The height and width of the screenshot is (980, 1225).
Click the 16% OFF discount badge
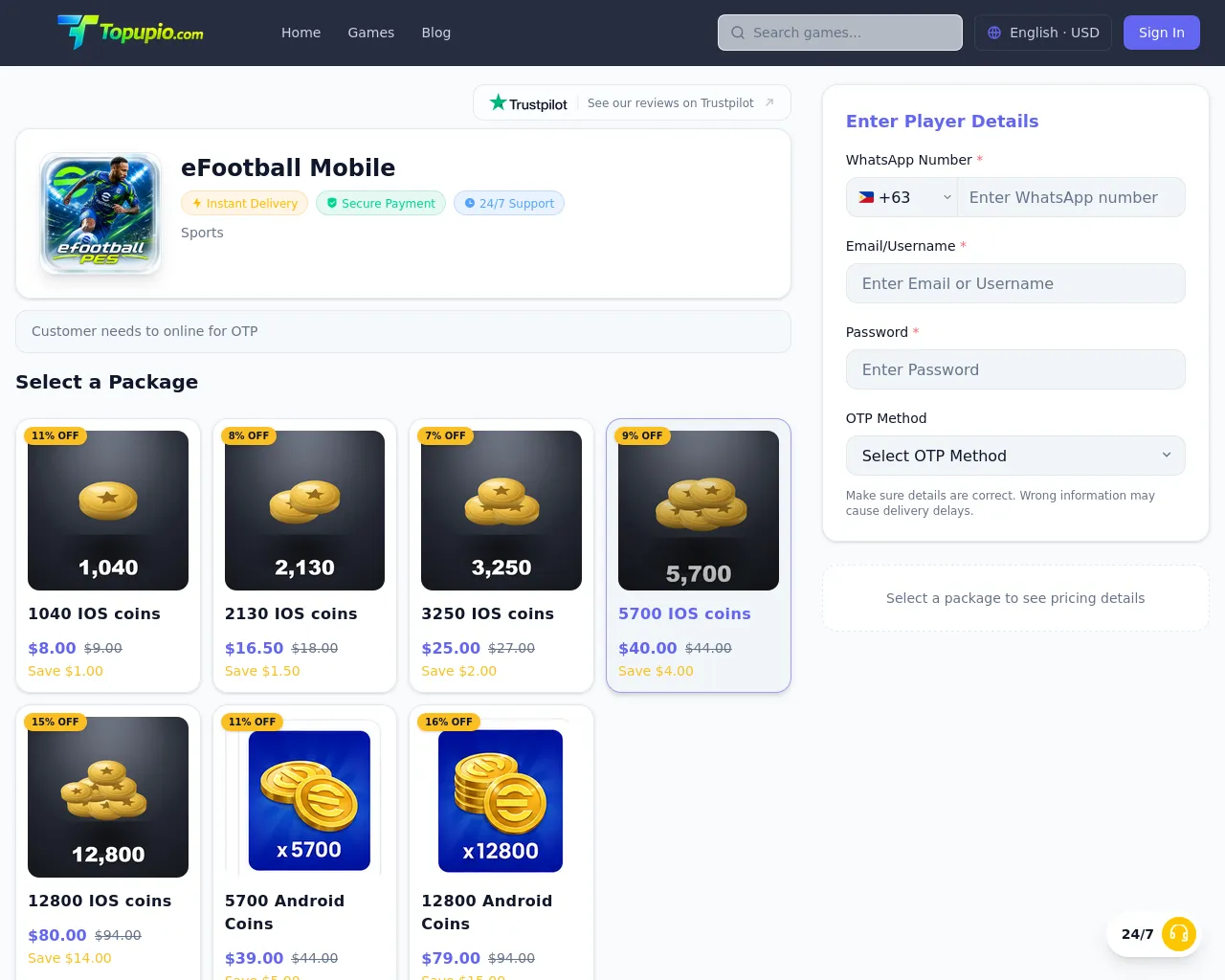[449, 722]
